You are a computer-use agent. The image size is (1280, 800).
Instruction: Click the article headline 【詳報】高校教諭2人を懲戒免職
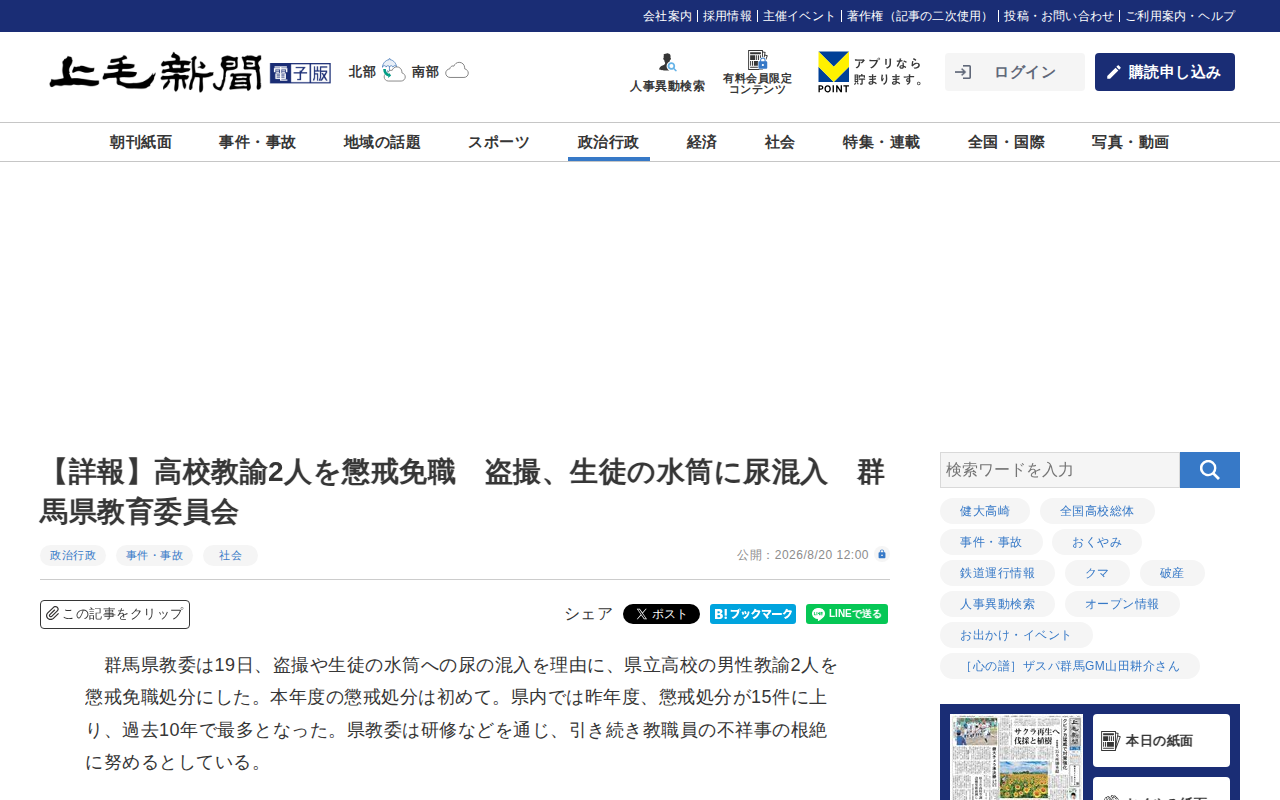coord(462,491)
